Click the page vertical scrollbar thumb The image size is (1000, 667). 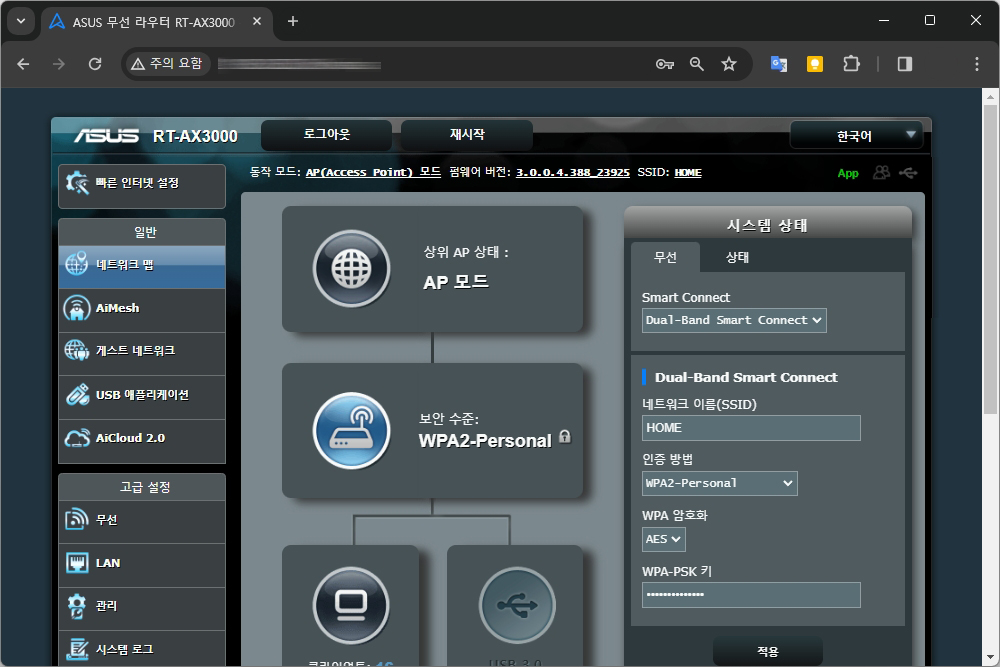tap(990, 260)
